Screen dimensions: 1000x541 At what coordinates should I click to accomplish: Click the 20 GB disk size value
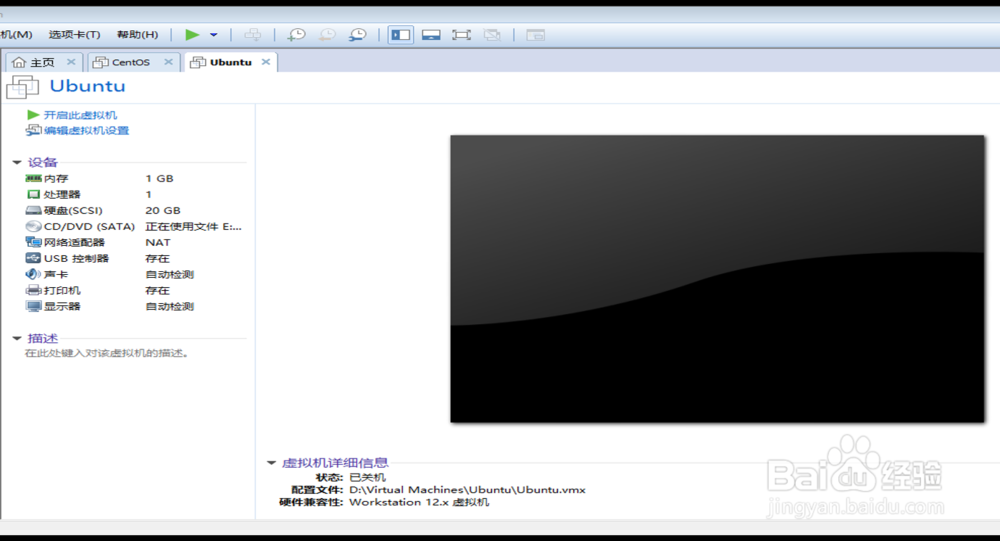[x=163, y=211]
